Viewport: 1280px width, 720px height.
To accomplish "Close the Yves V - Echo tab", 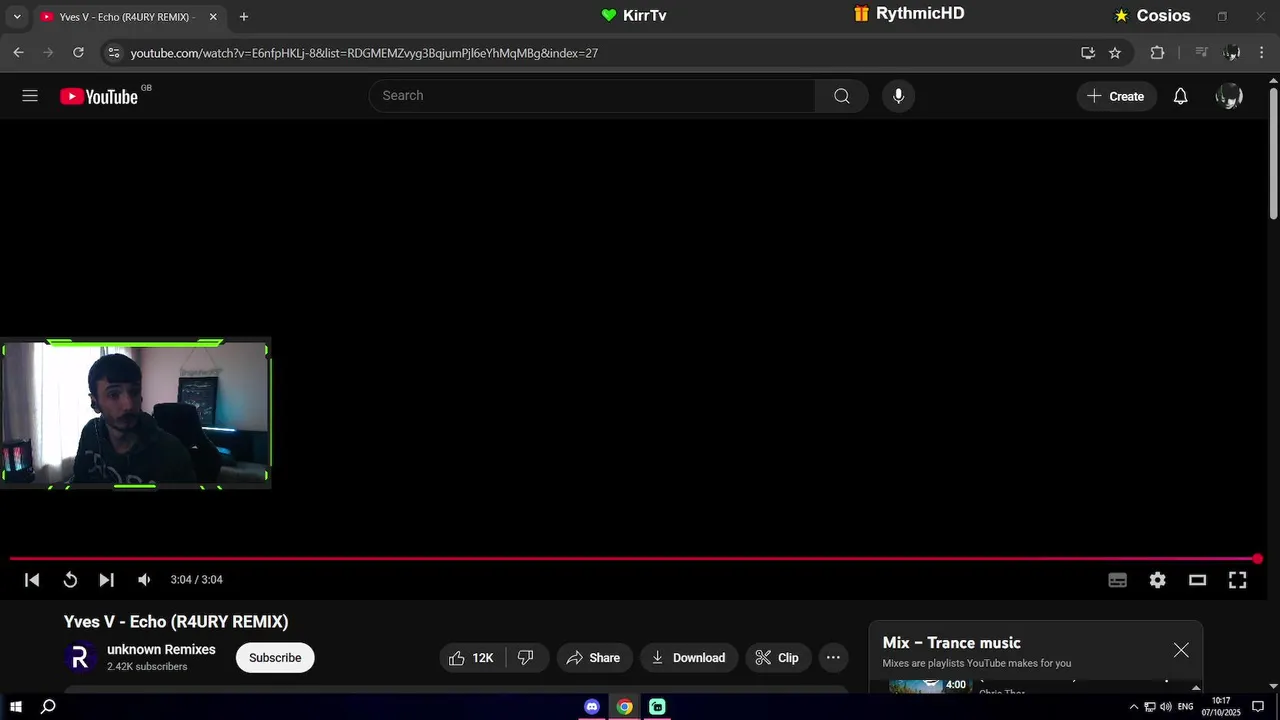I will [212, 17].
